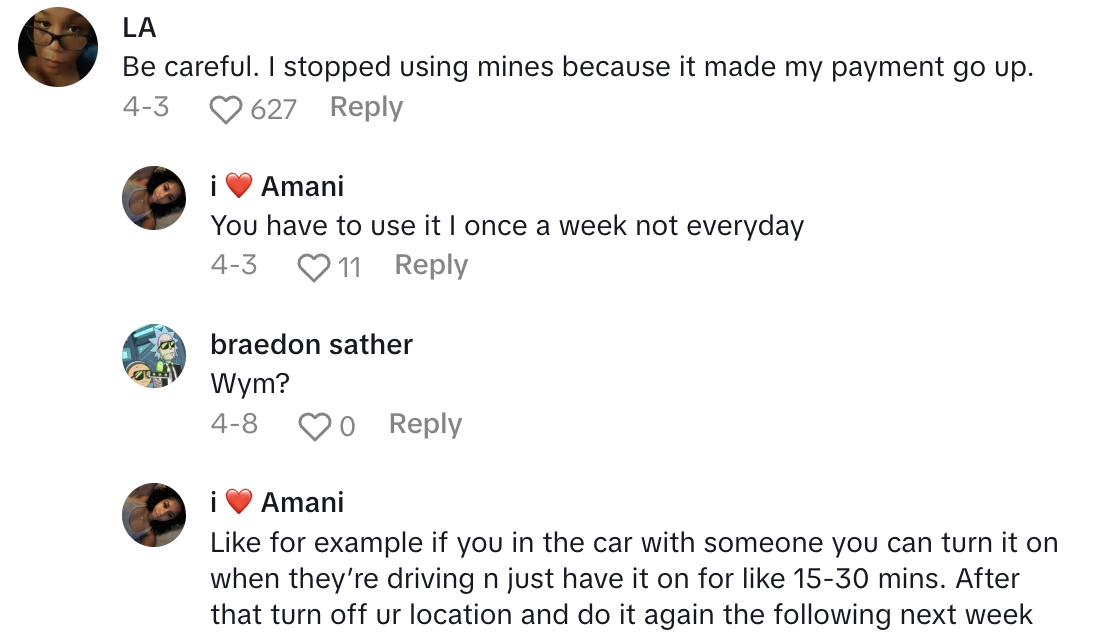Tap the heart on braedon sather's 'Wym?' comment
Screen dimensions: 1100x638
[315, 426]
